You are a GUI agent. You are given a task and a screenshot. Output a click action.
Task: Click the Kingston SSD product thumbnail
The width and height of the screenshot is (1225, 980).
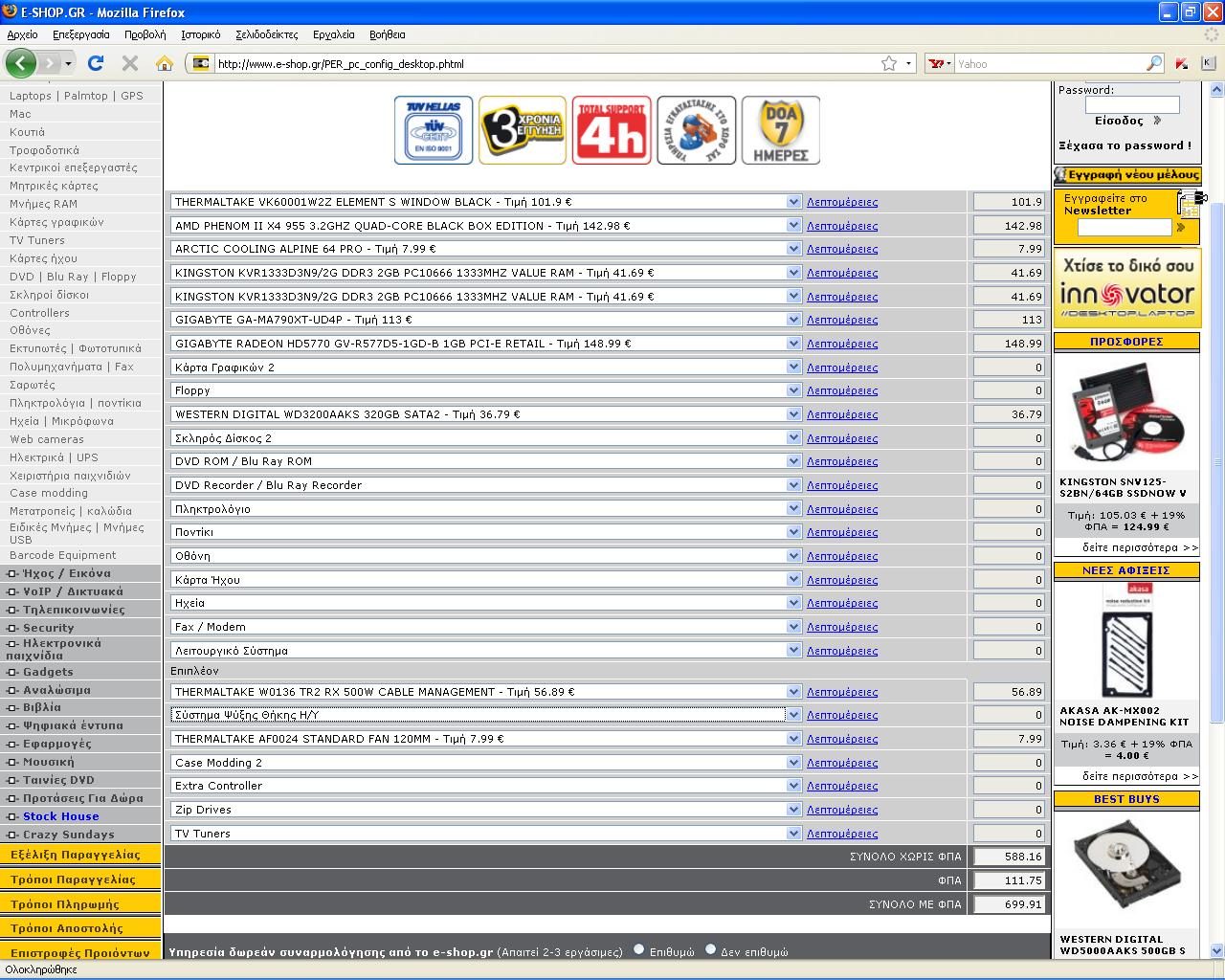[1125, 414]
